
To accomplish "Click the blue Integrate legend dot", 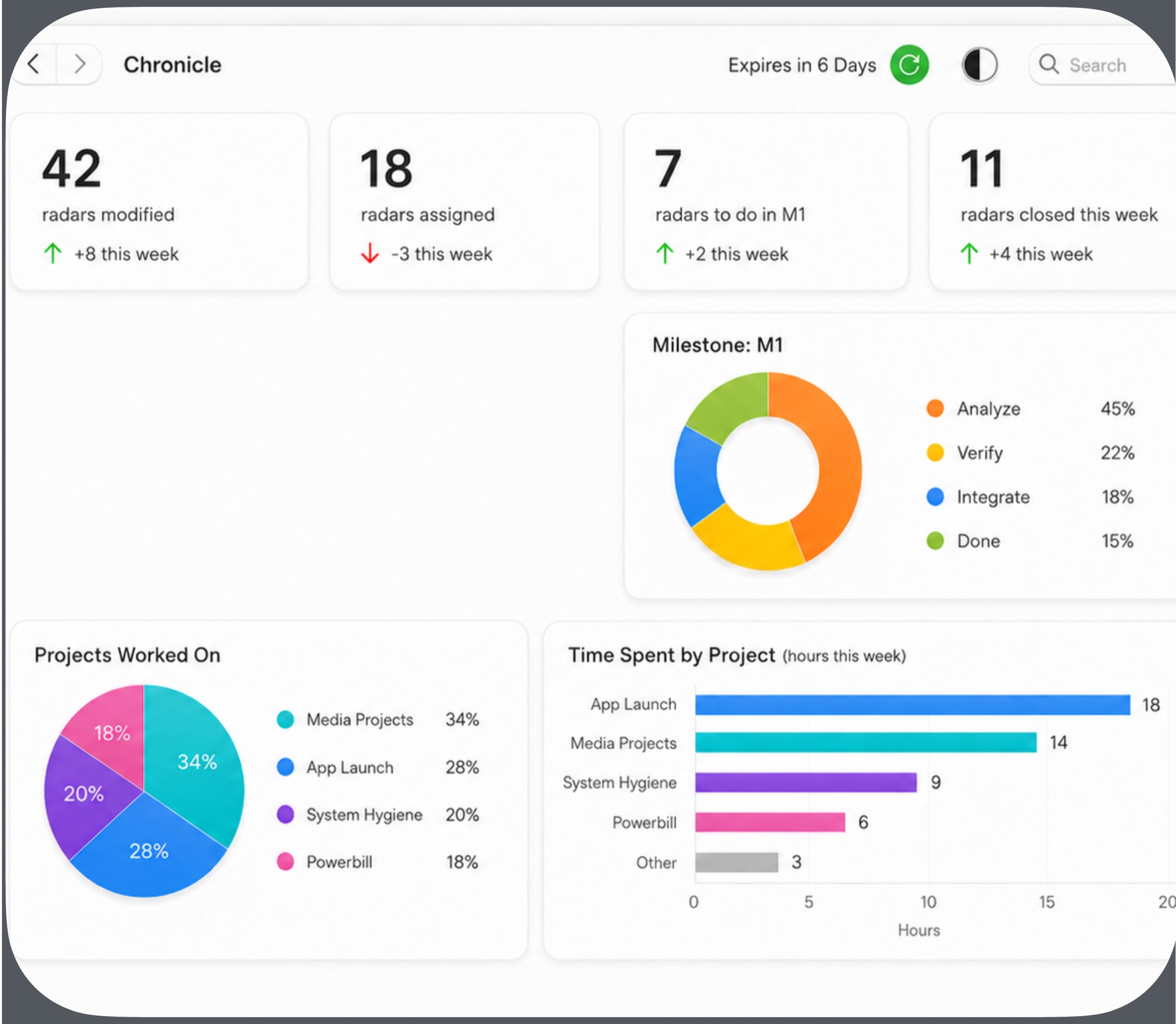I will [x=935, y=496].
